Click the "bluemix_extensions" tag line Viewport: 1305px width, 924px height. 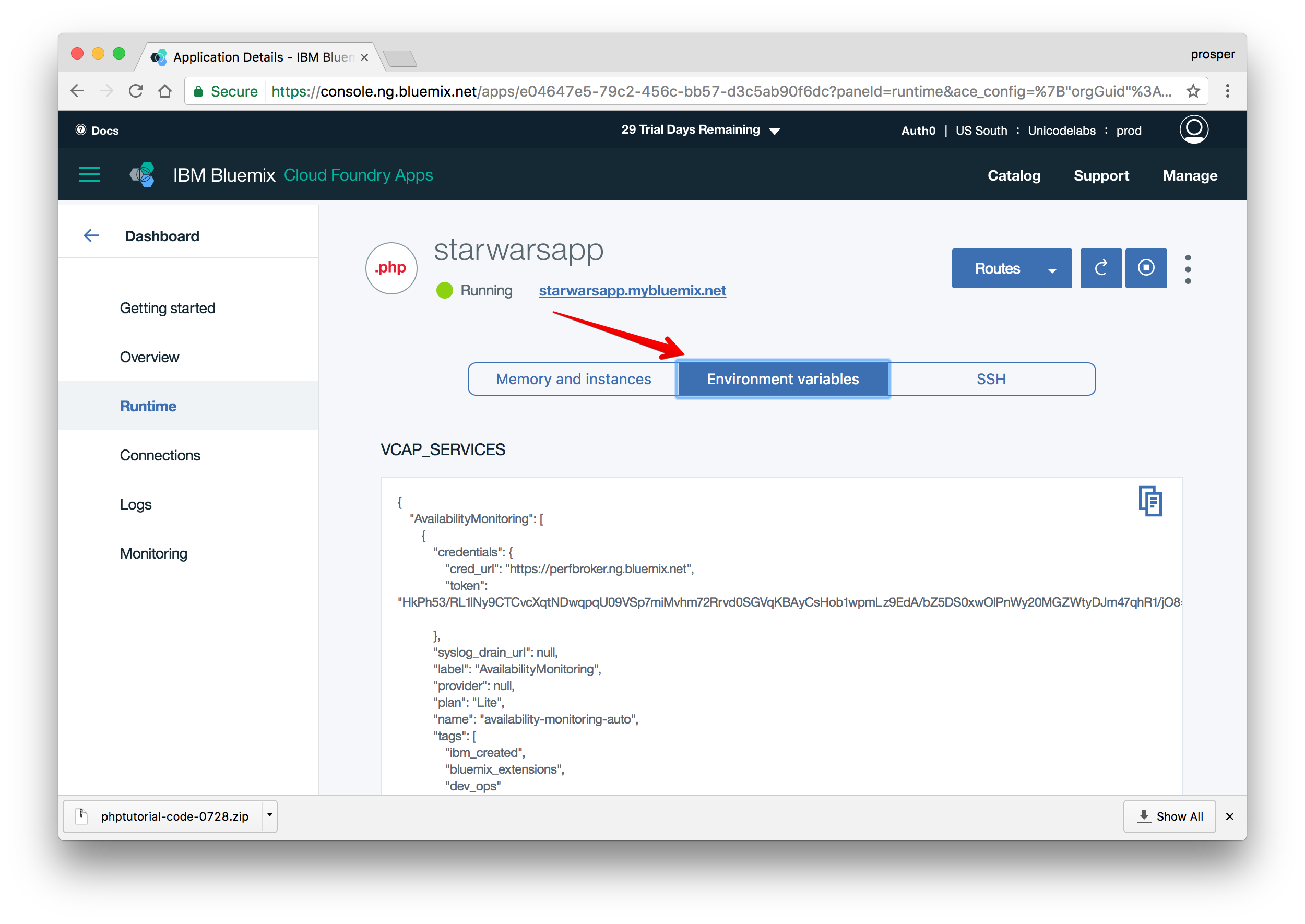[505, 769]
